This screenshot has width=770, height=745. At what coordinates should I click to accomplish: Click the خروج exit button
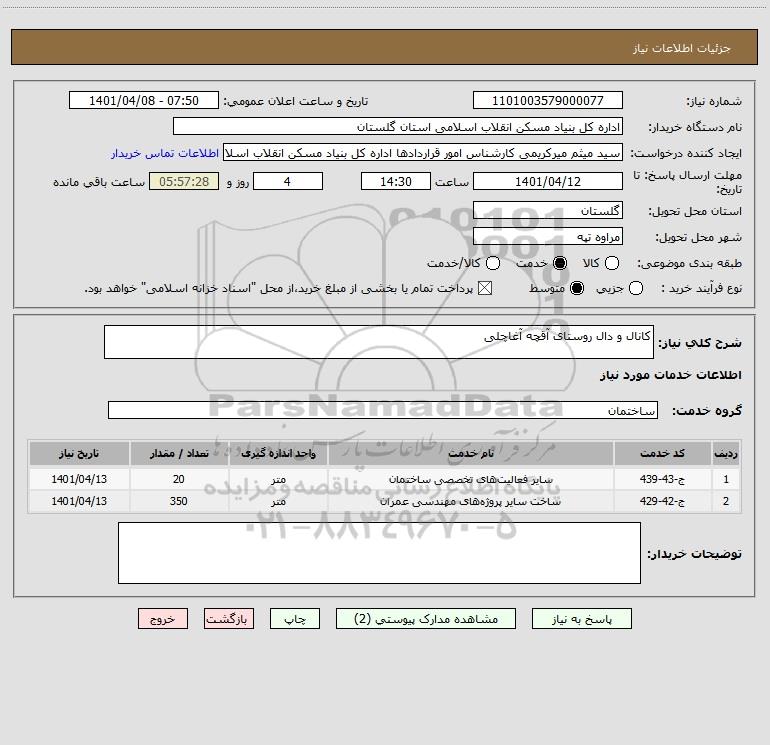(163, 619)
